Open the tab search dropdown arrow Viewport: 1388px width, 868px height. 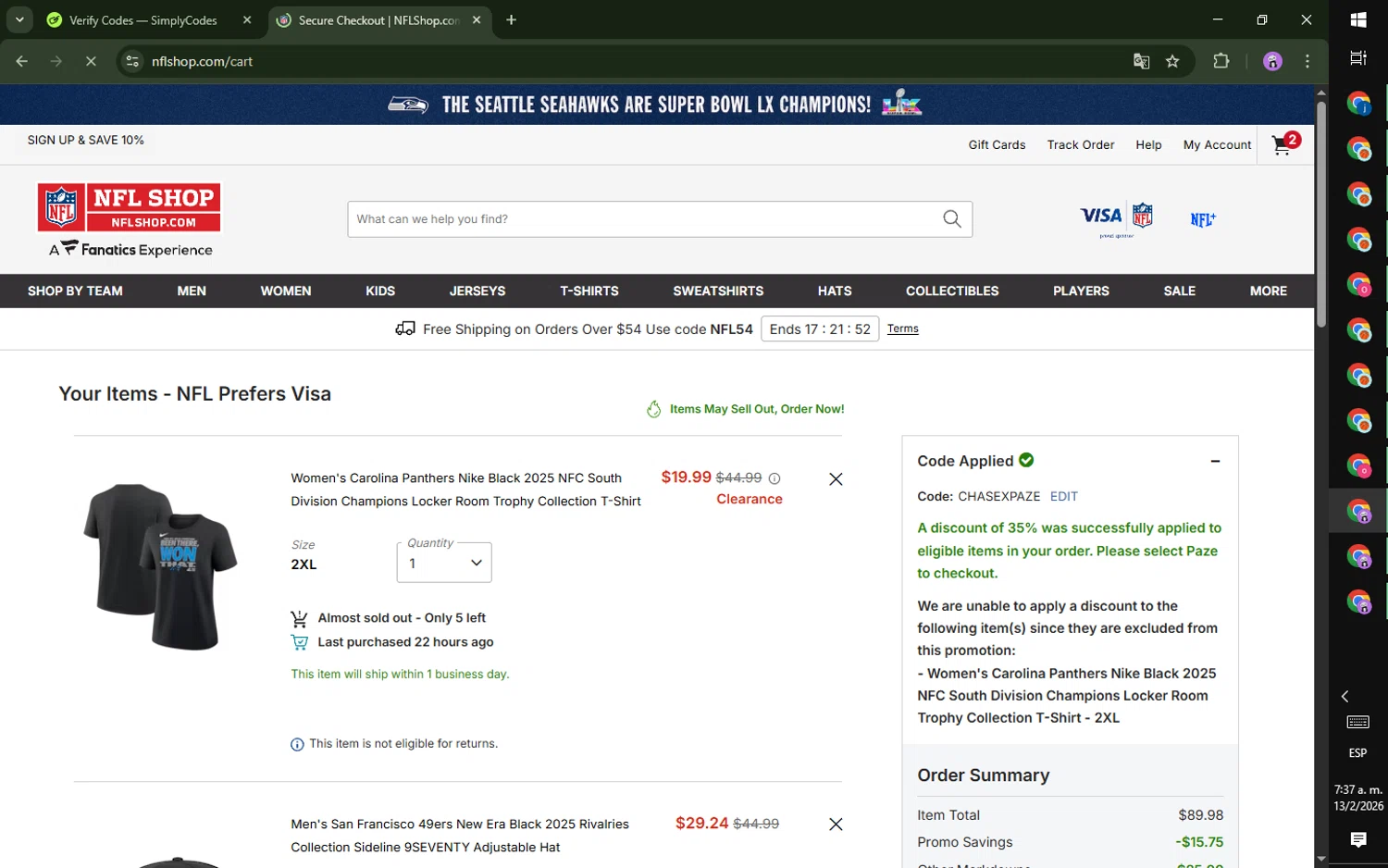19,19
